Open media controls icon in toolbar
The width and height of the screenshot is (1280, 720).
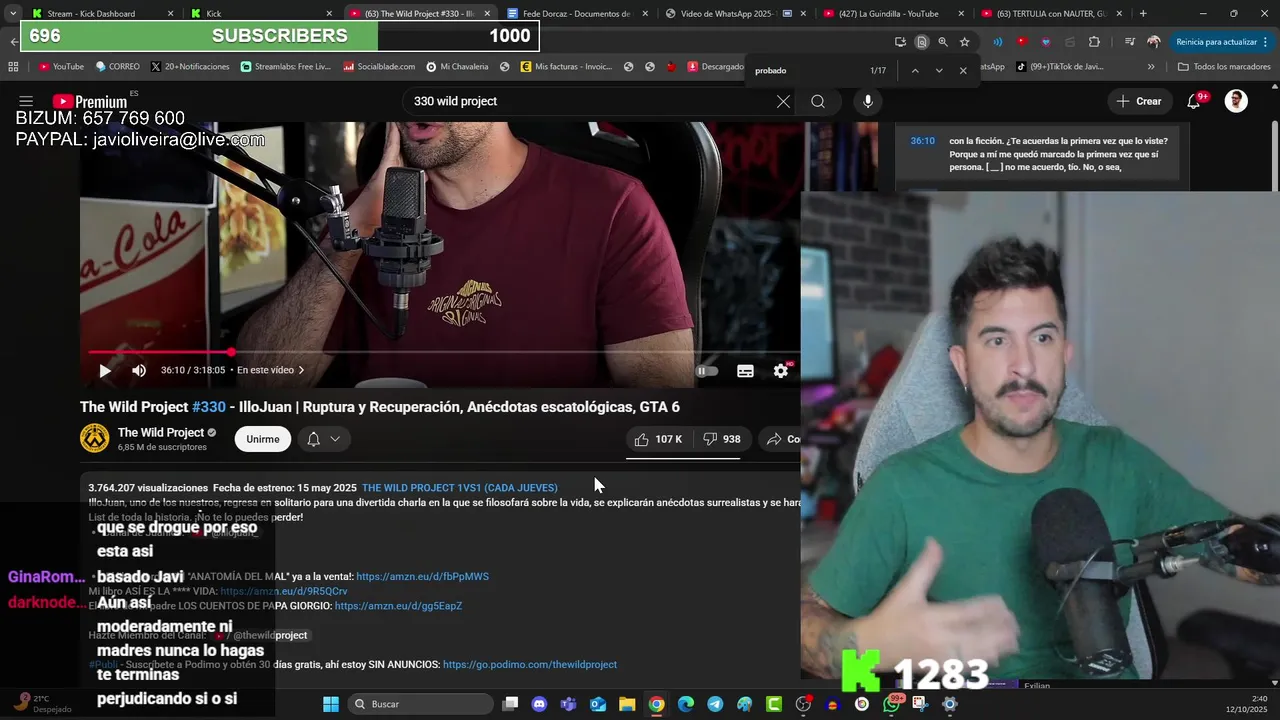(1129, 42)
